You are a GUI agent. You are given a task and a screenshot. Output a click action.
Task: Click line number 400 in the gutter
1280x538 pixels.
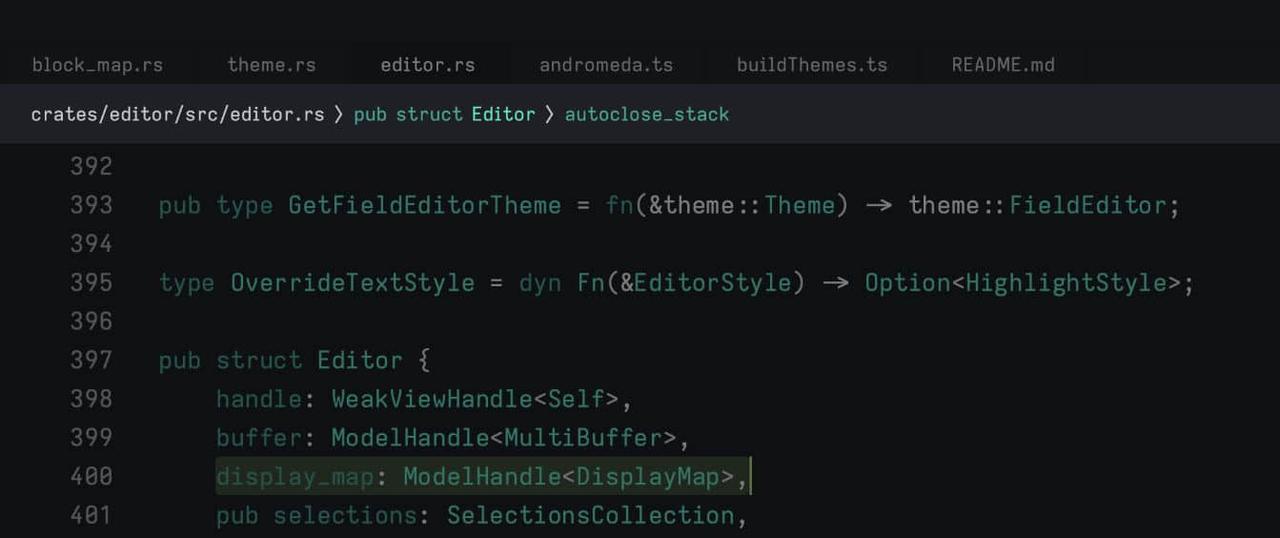pos(91,477)
